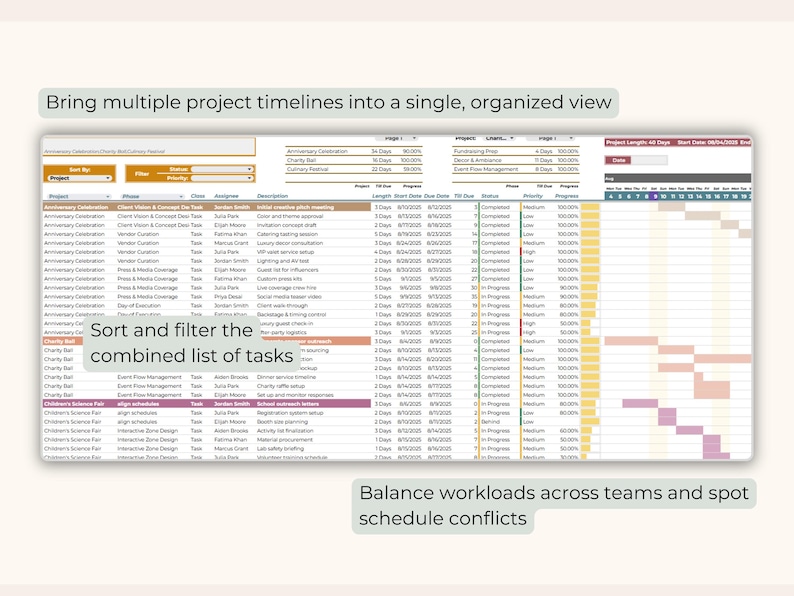Click the Priority column header
The width and height of the screenshot is (794, 596).
(x=533, y=196)
